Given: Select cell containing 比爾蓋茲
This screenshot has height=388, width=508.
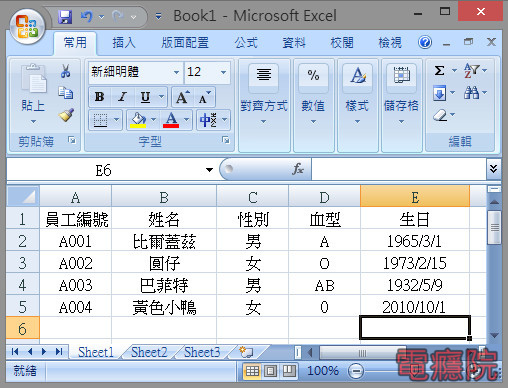Looking at the screenshot, I should [x=164, y=241].
